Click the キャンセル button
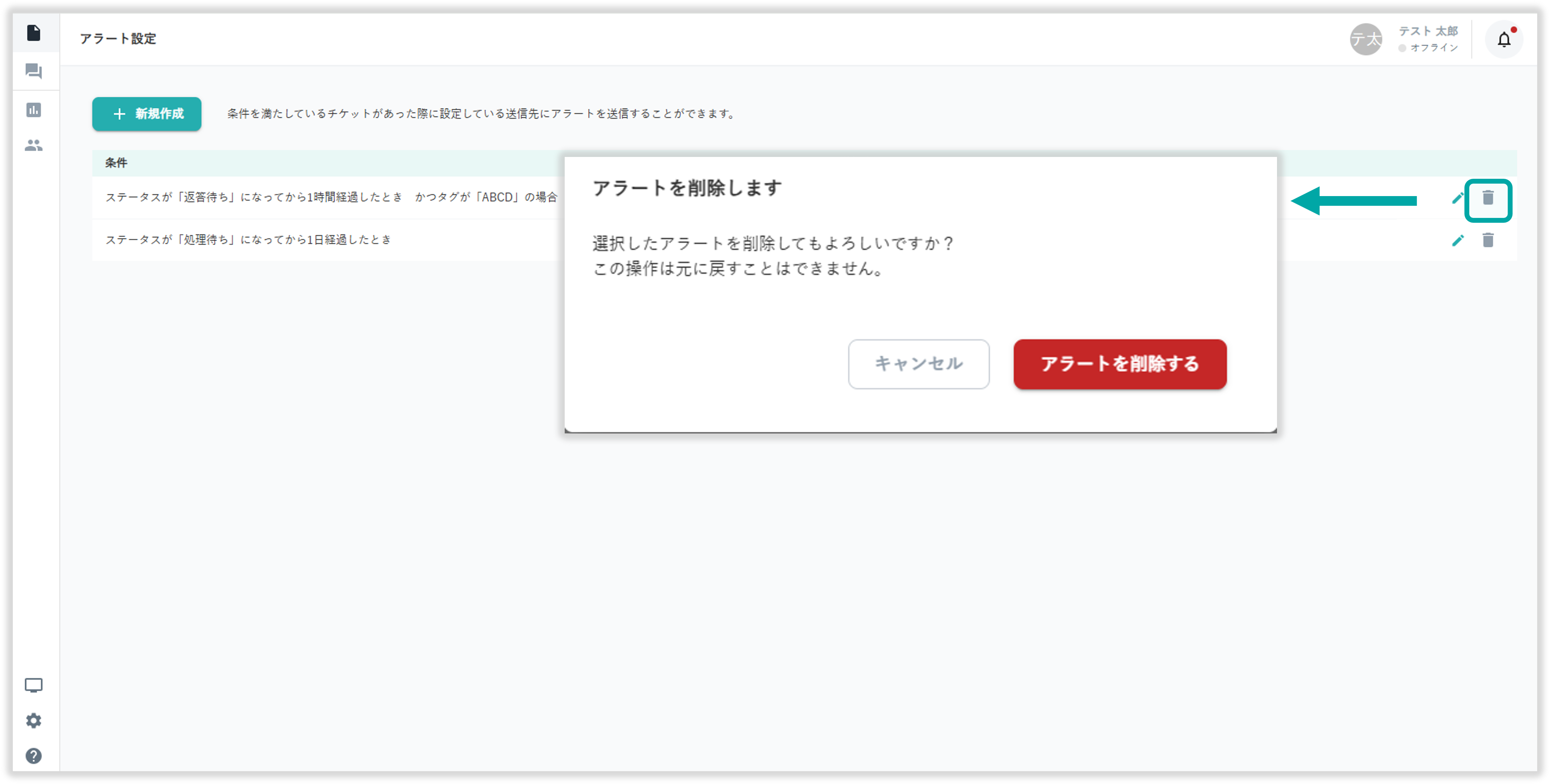 click(x=918, y=364)
